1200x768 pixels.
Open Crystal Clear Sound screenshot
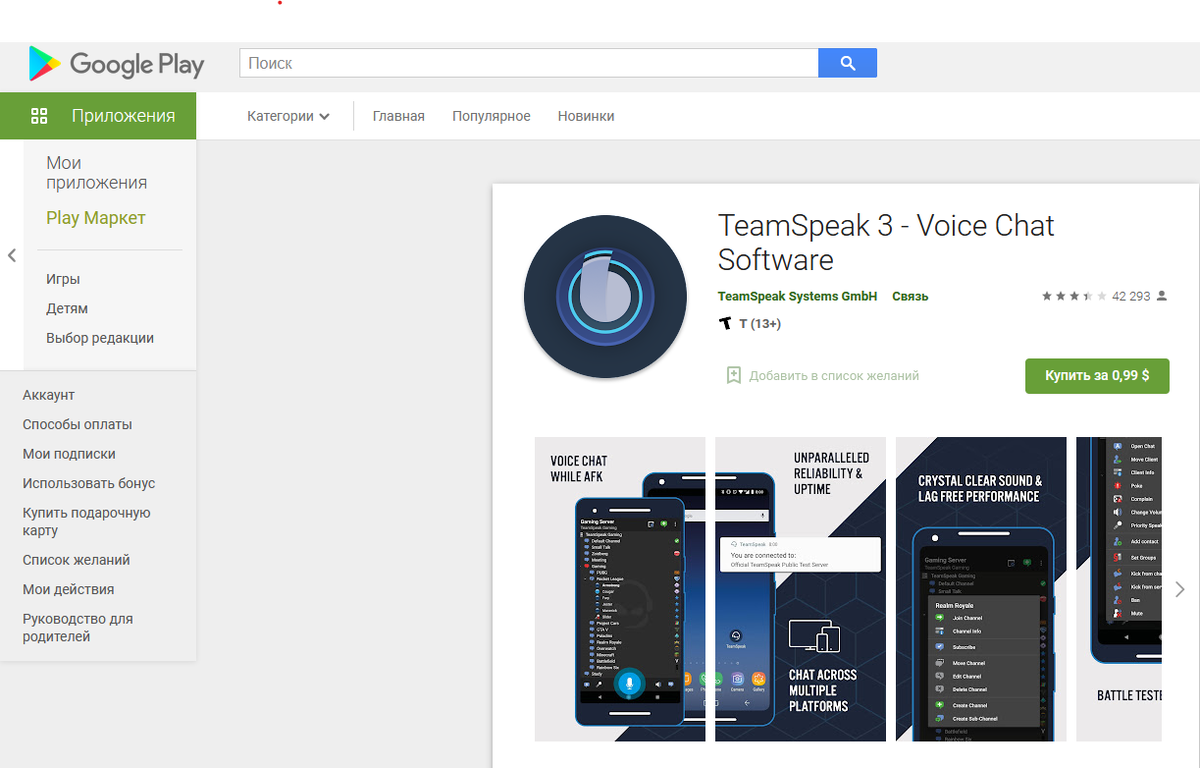(981, 589)
